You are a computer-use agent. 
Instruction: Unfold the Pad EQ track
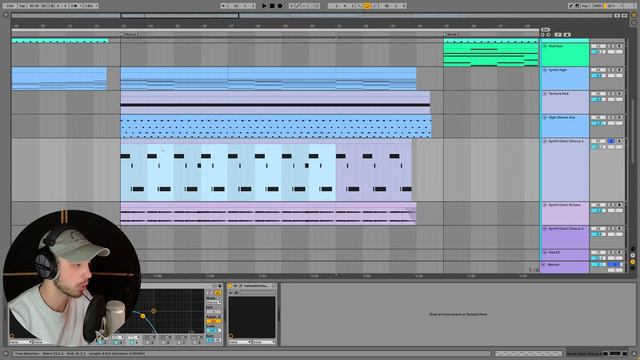coord(544,252)
